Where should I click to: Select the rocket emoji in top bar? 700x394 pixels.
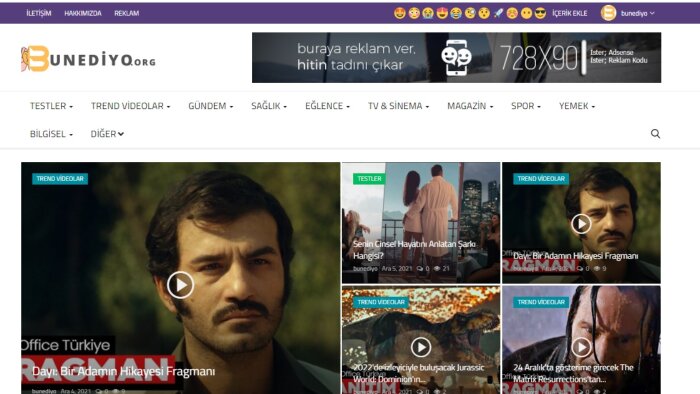pos(498,13)
